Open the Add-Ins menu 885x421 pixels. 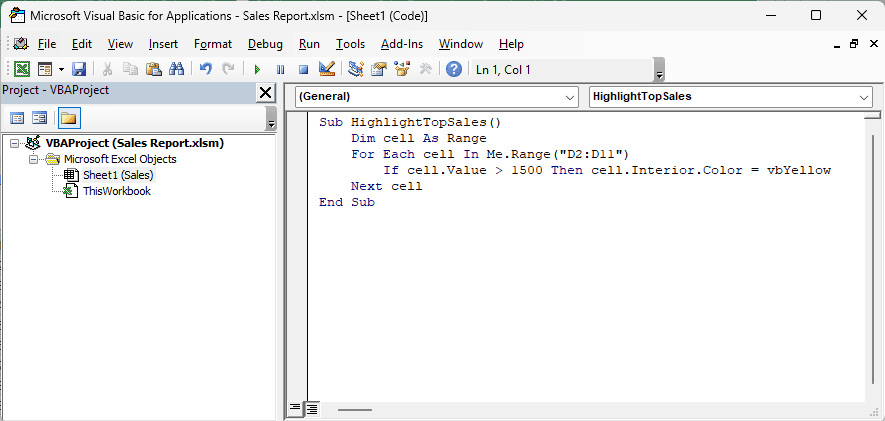click(x=402, y=44)
